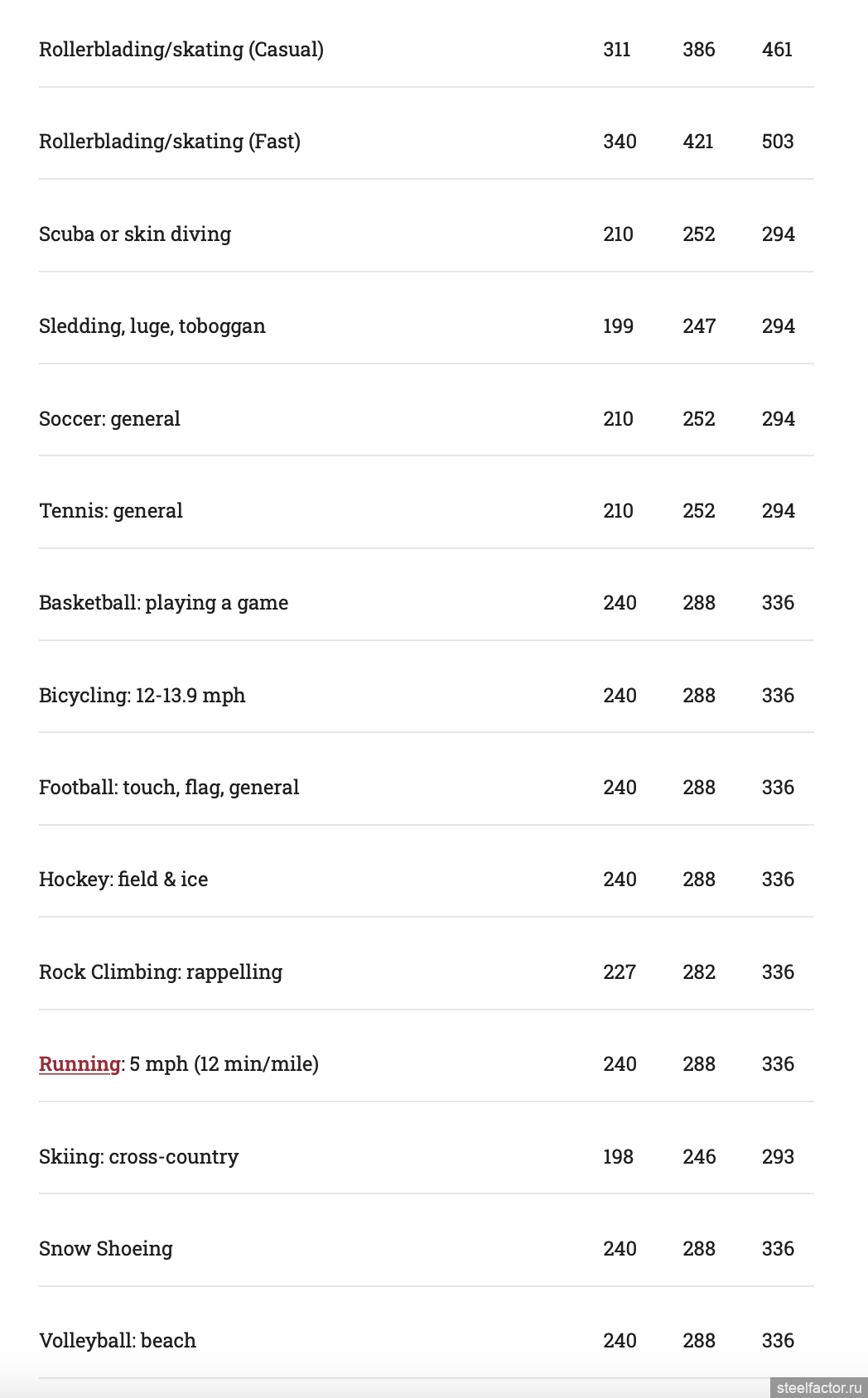The image size is (868, 1398).
Task: Click the 198 value in the Skiing row
Action: pos(618,1157)
